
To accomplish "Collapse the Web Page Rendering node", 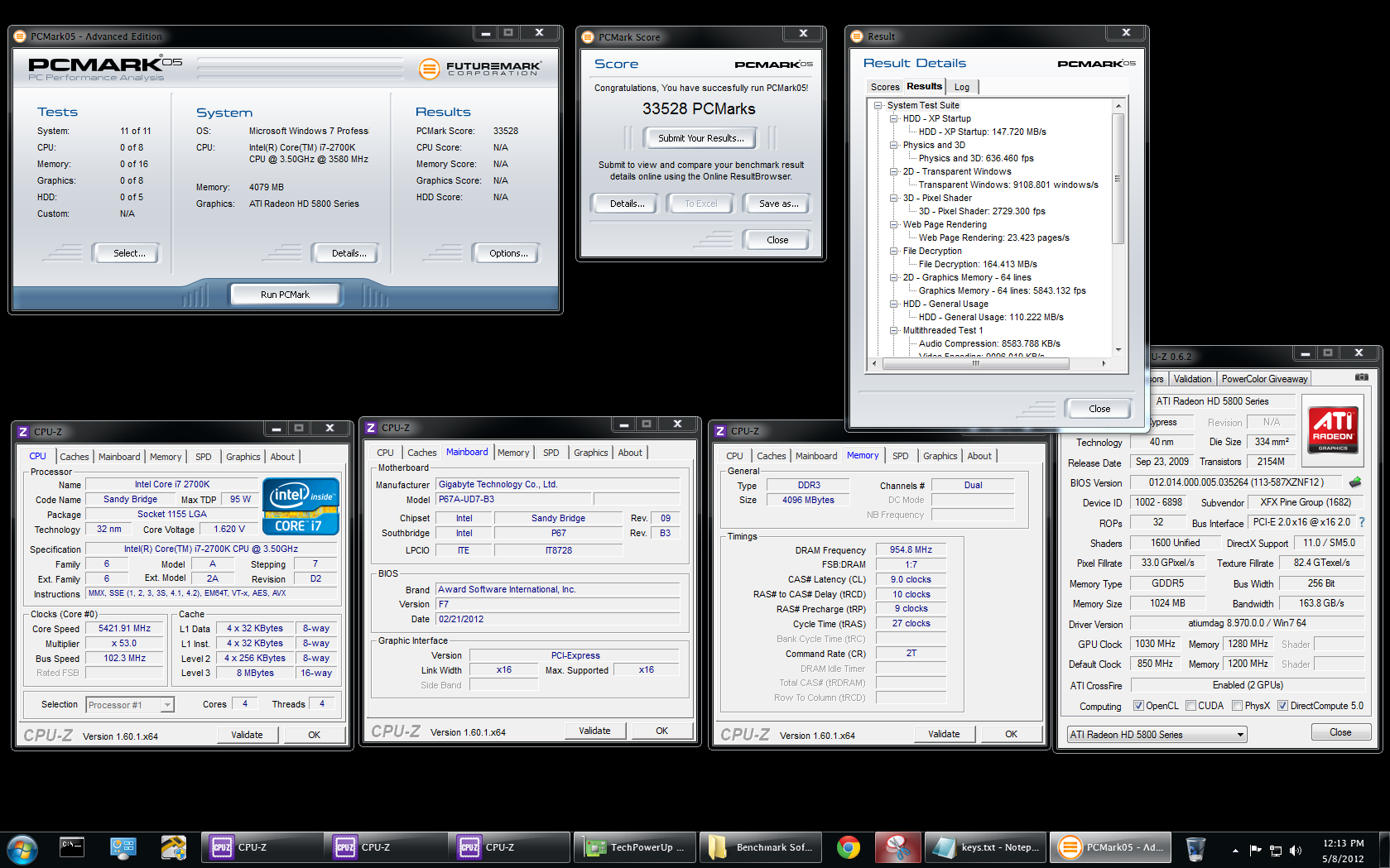I will tap(894, 224).
